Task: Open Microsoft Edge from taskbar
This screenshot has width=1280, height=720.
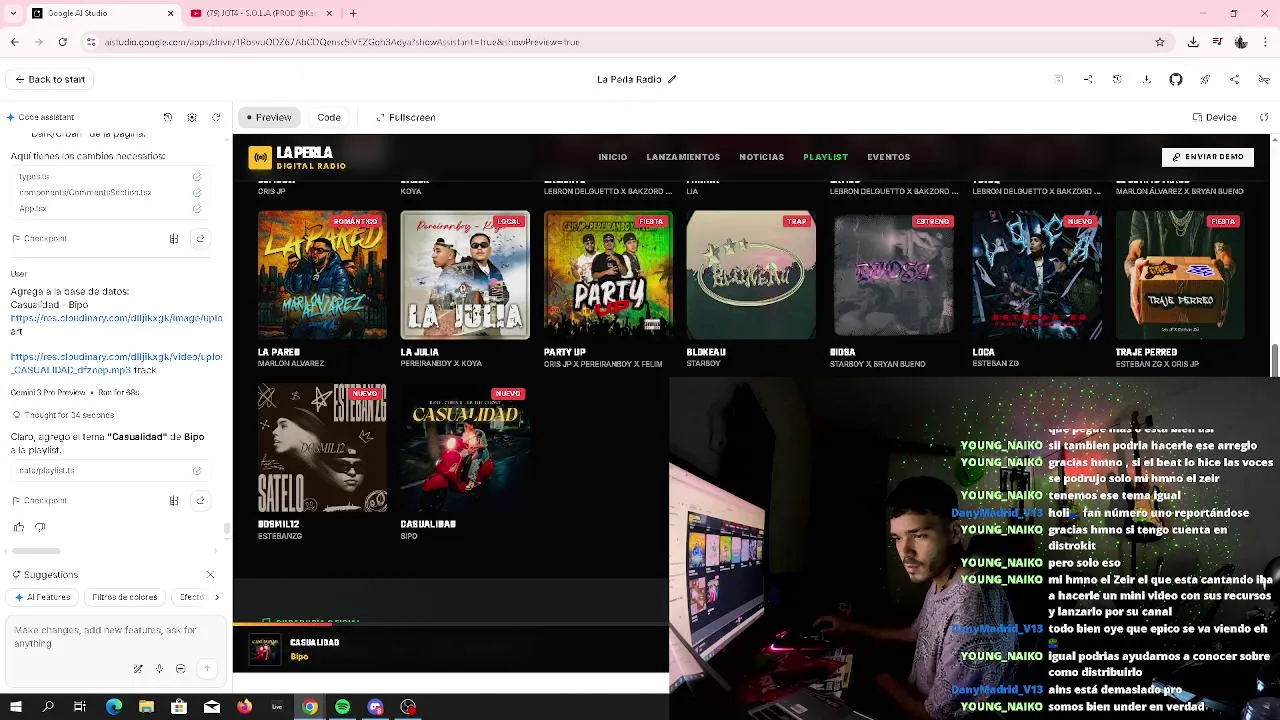Action: pos(114,707)
